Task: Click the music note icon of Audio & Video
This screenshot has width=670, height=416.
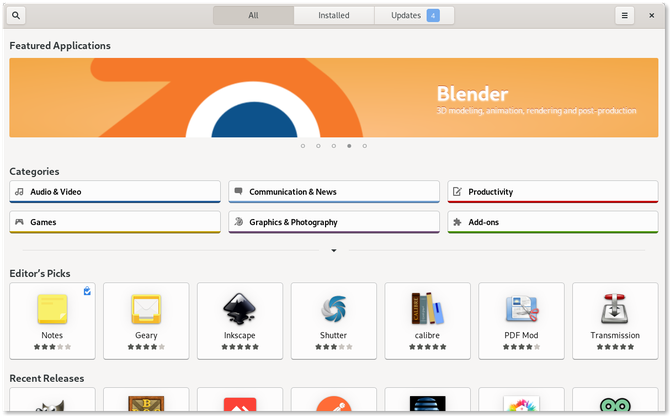Action: coord(19,191)
